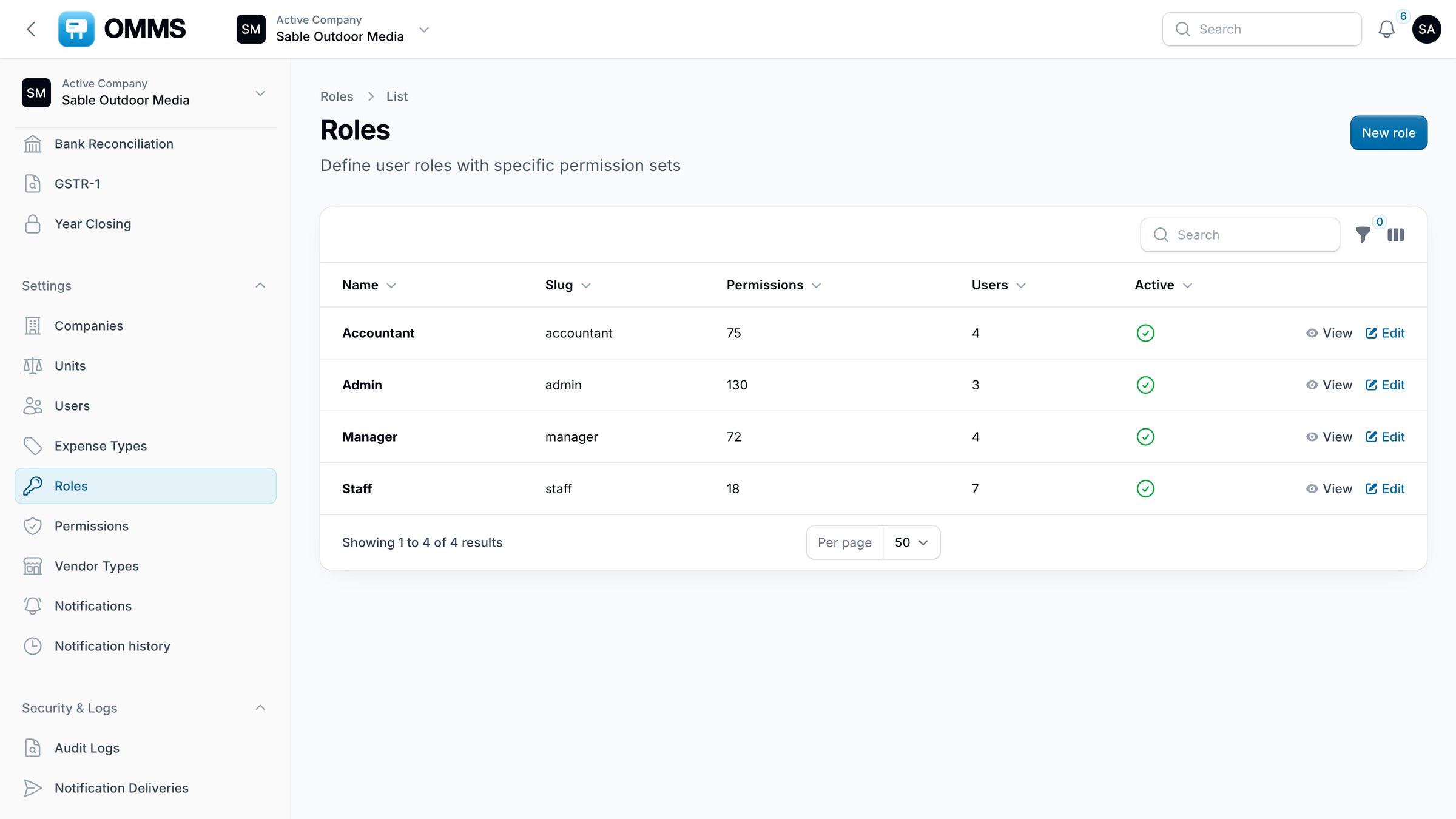1456x819 pixels.
Task: Focus the global Search field in header
Action: [1262, 29]
